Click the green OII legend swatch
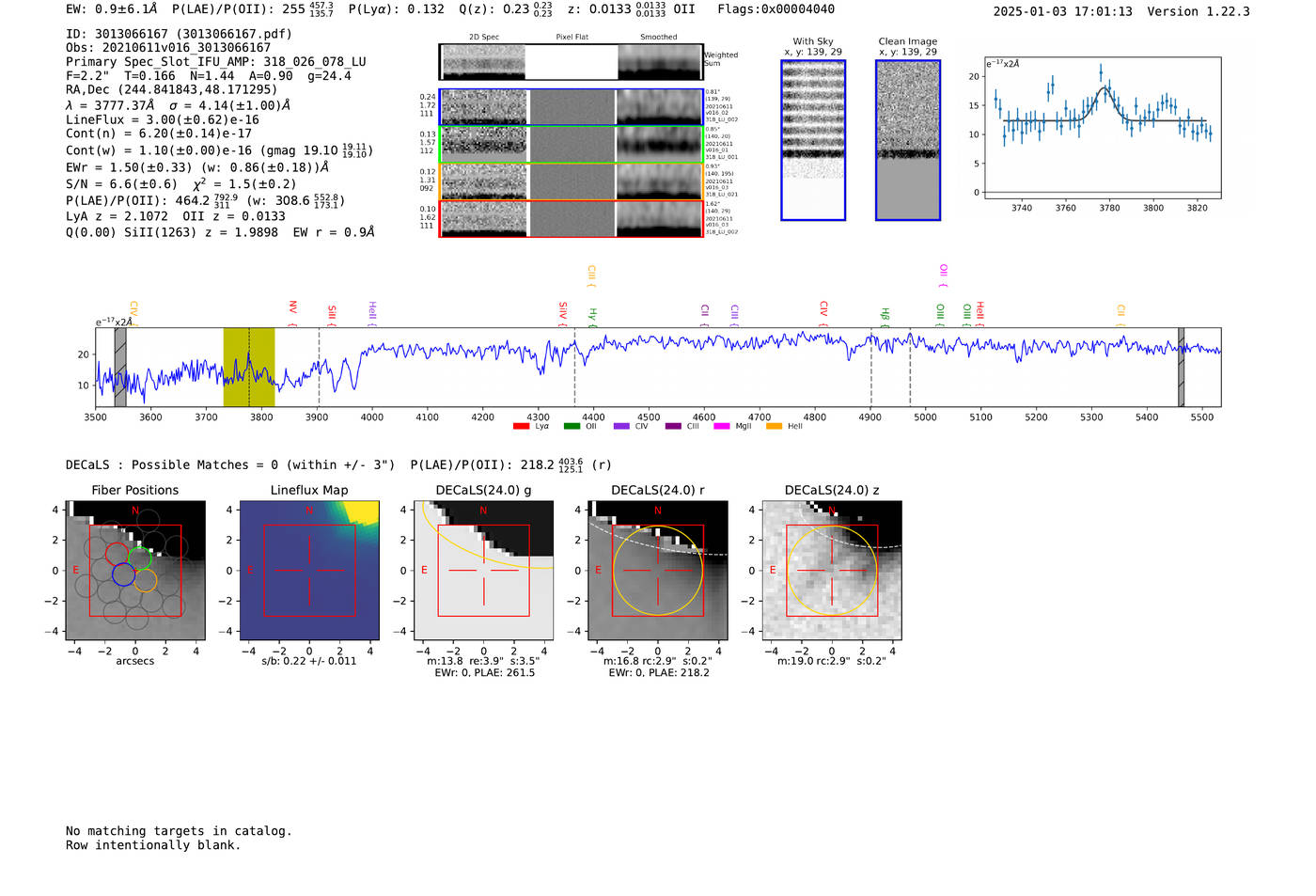This screenshot has height=896, width=1316. [x=572, y=427]
